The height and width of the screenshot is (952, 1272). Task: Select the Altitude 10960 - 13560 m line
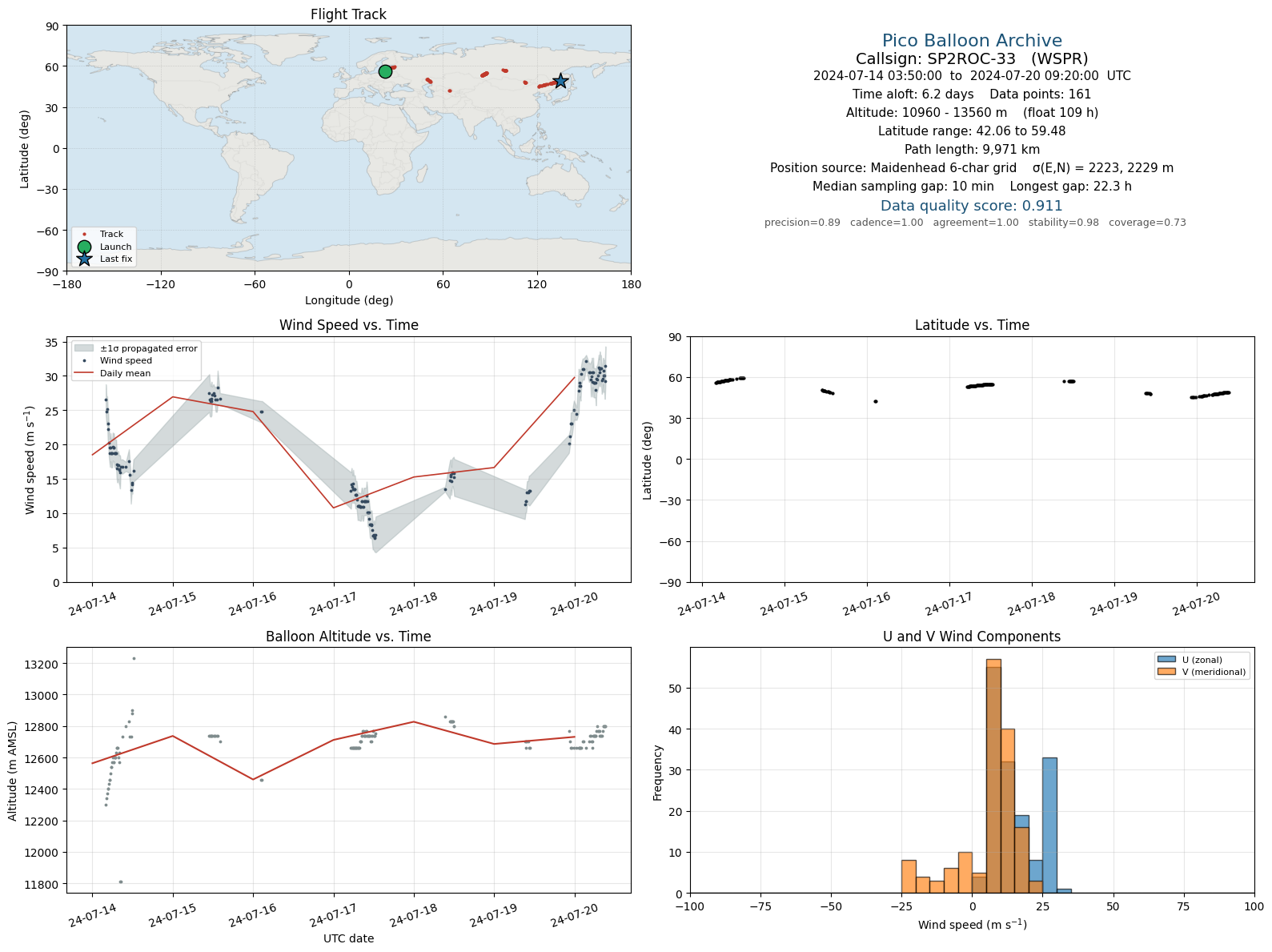[972, 113]
